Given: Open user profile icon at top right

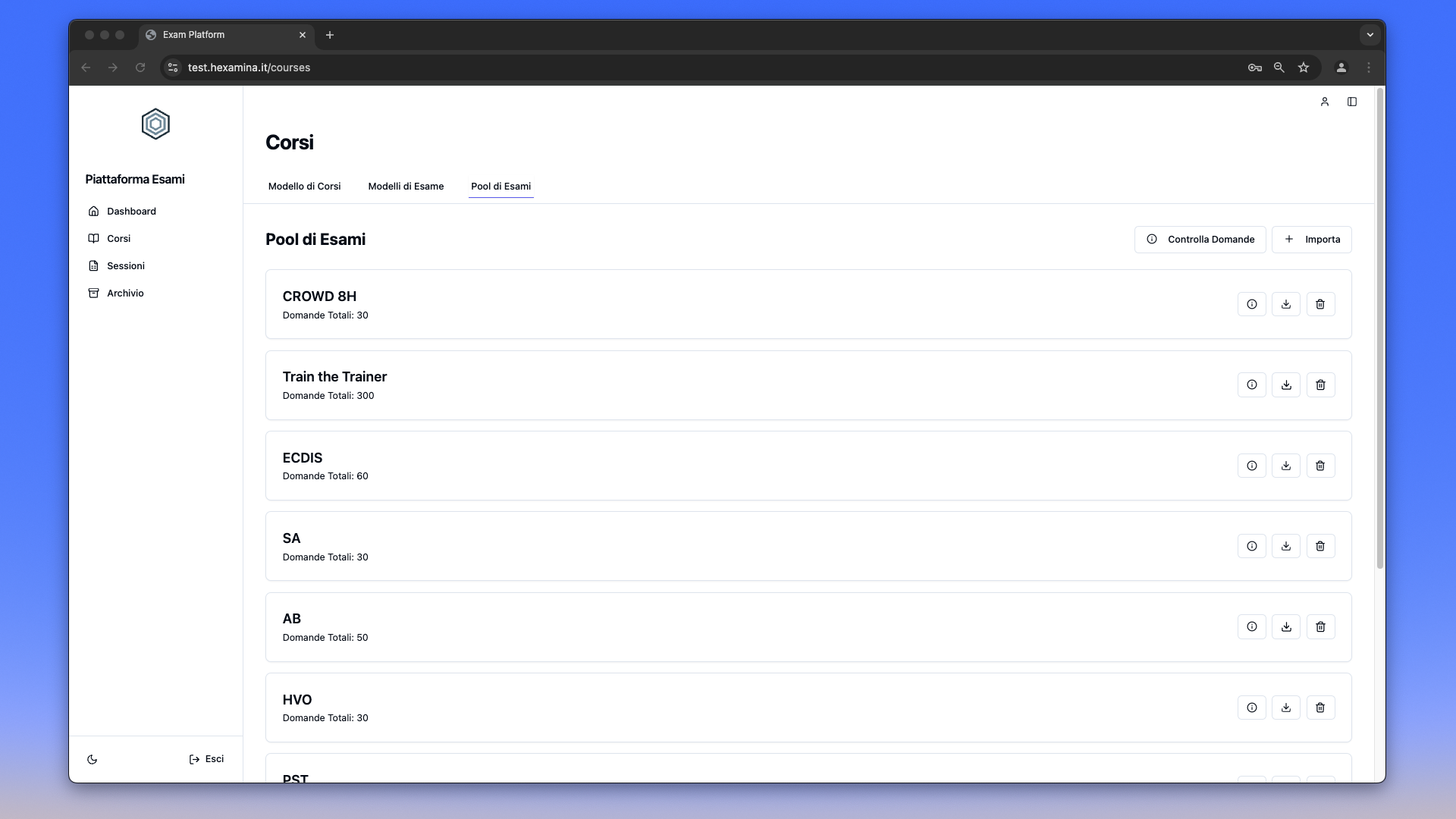Looking at the screenshot, I should click(x=1324, y=102).
